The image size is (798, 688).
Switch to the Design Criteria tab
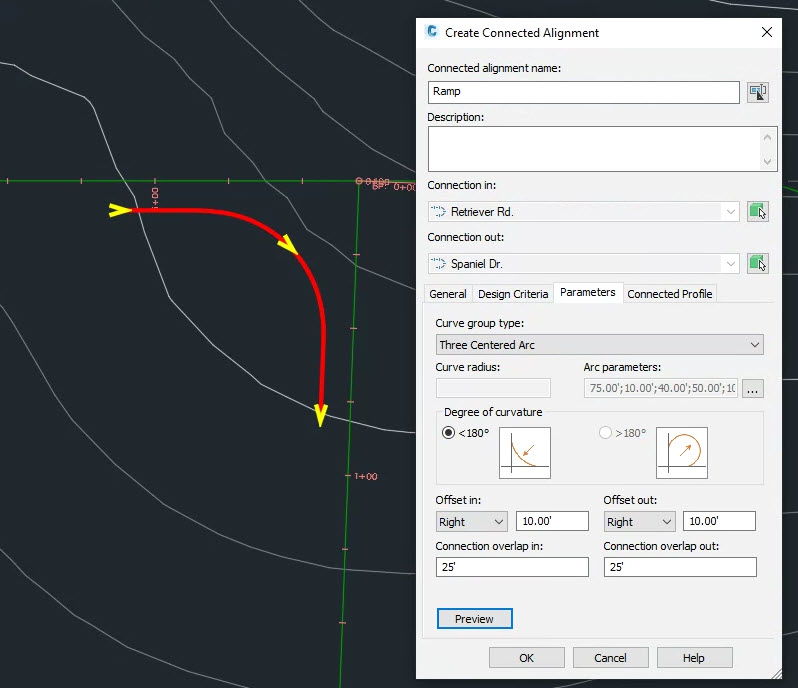pyautogui.click(x=513, y=294)
